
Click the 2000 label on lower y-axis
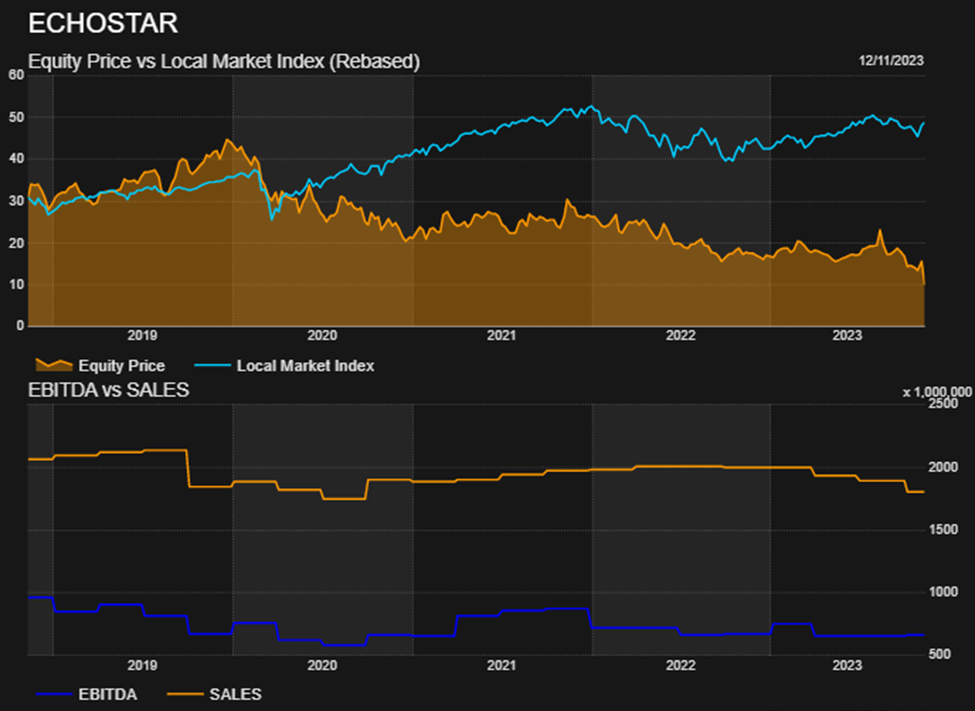tap(943, 467)
